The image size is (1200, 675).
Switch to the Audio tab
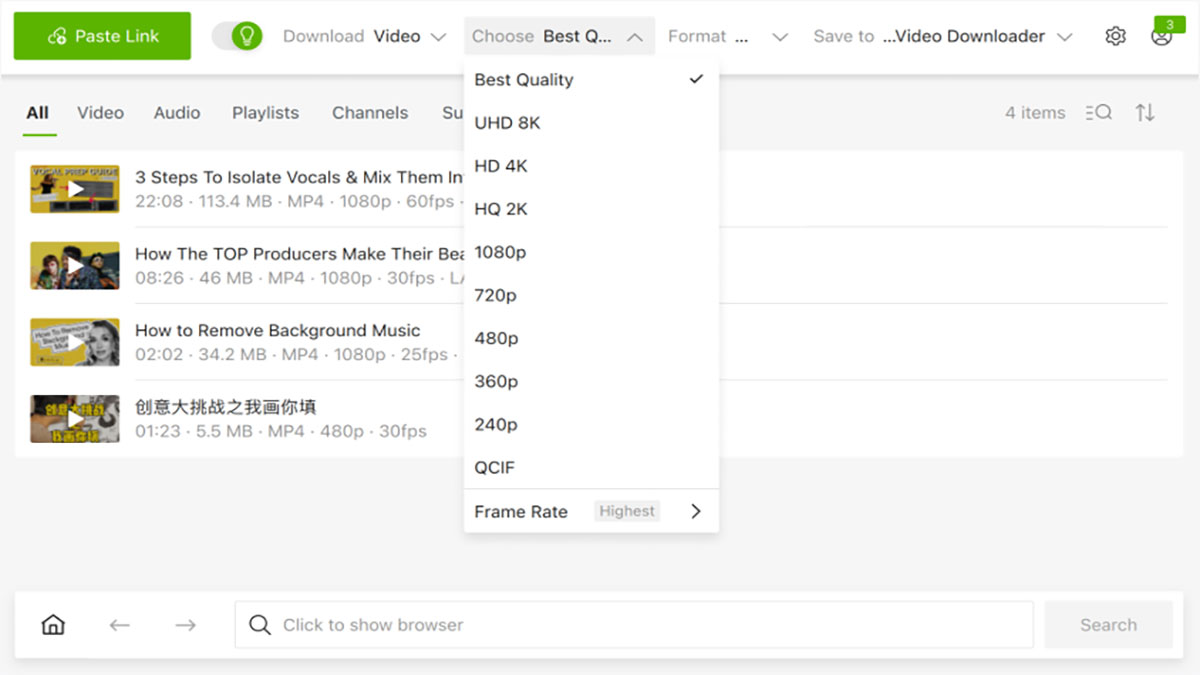click(177, 113)
